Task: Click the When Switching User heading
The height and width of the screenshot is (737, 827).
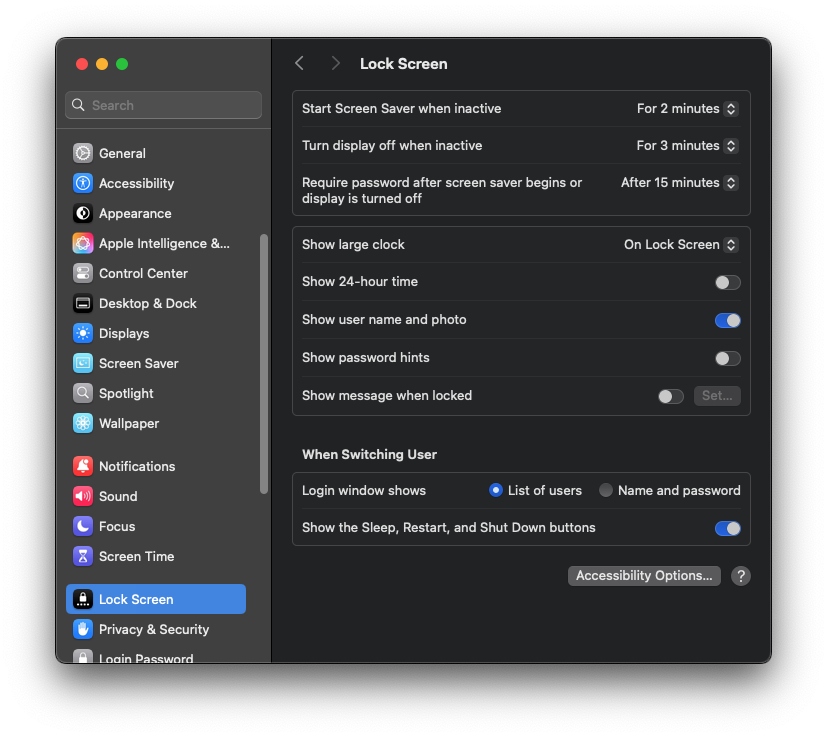Action: click(369, 455)
